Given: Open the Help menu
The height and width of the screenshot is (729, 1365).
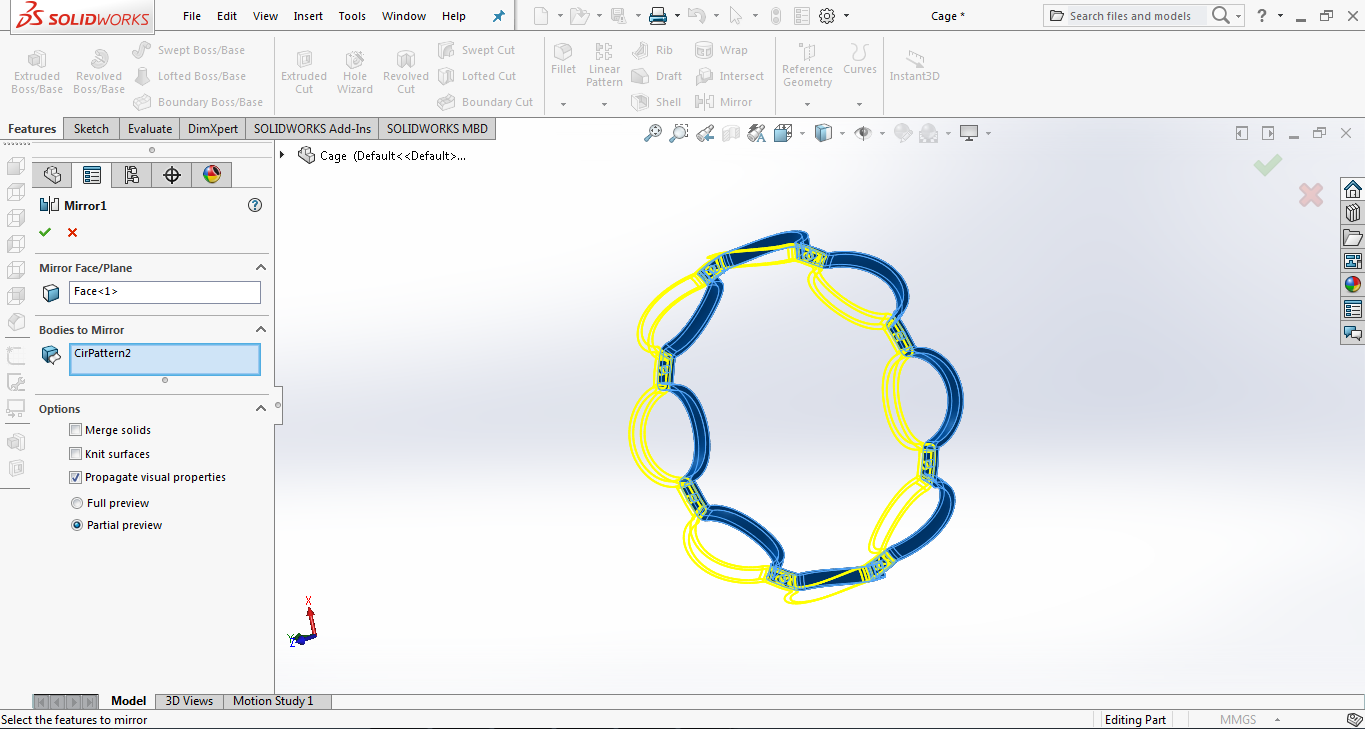Looking at the screenshot, I should click(x=454, y=16).
